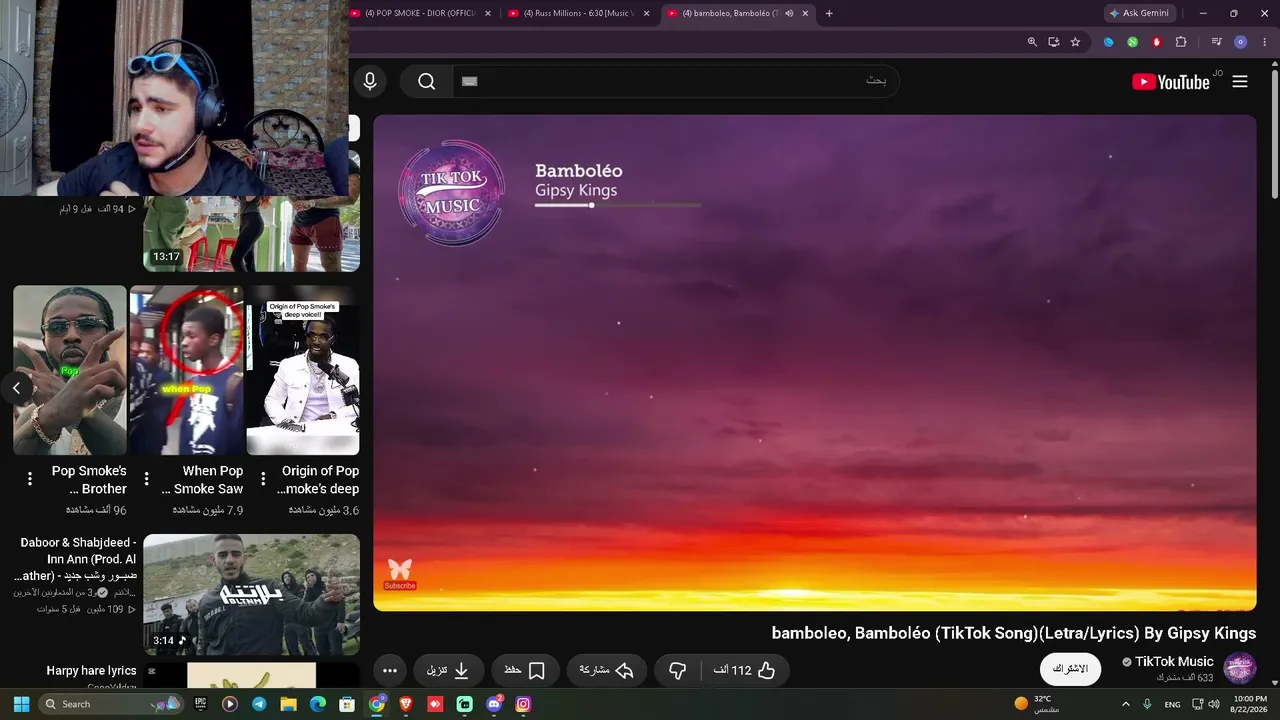This screenshot has height=720, width=1280.
Task: Click the taskbar Search box
Action: [113, 704]
